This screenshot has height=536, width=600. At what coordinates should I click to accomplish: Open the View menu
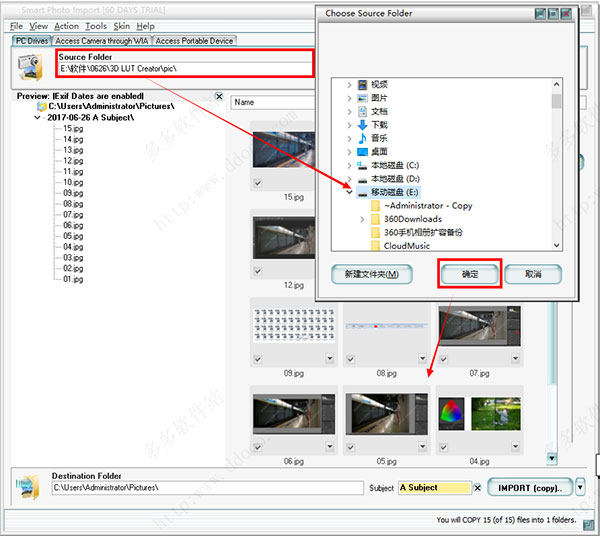[x=39, y=26]
